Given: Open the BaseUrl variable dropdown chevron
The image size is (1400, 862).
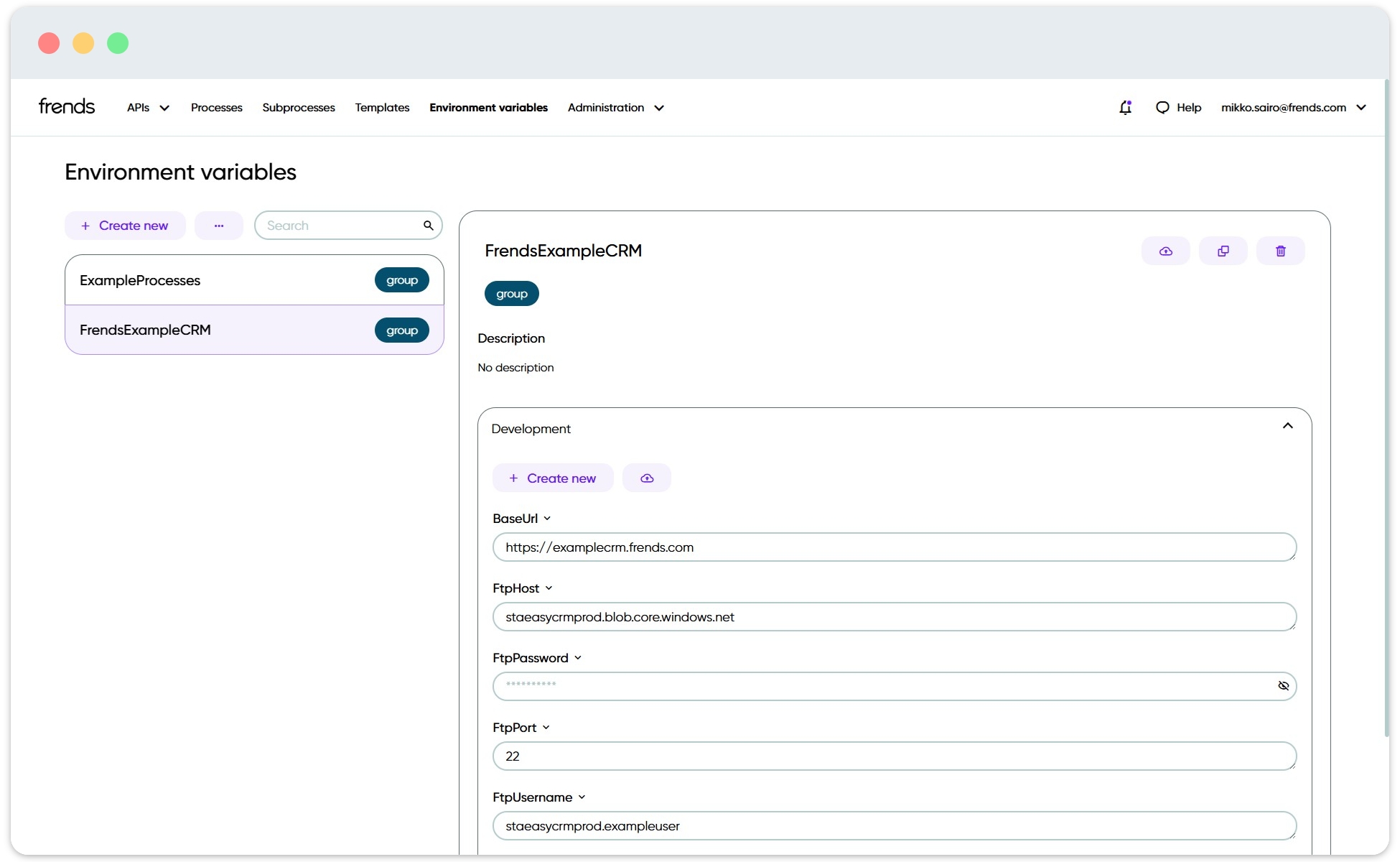Looking at the screenshot, I should pos(547,519).
